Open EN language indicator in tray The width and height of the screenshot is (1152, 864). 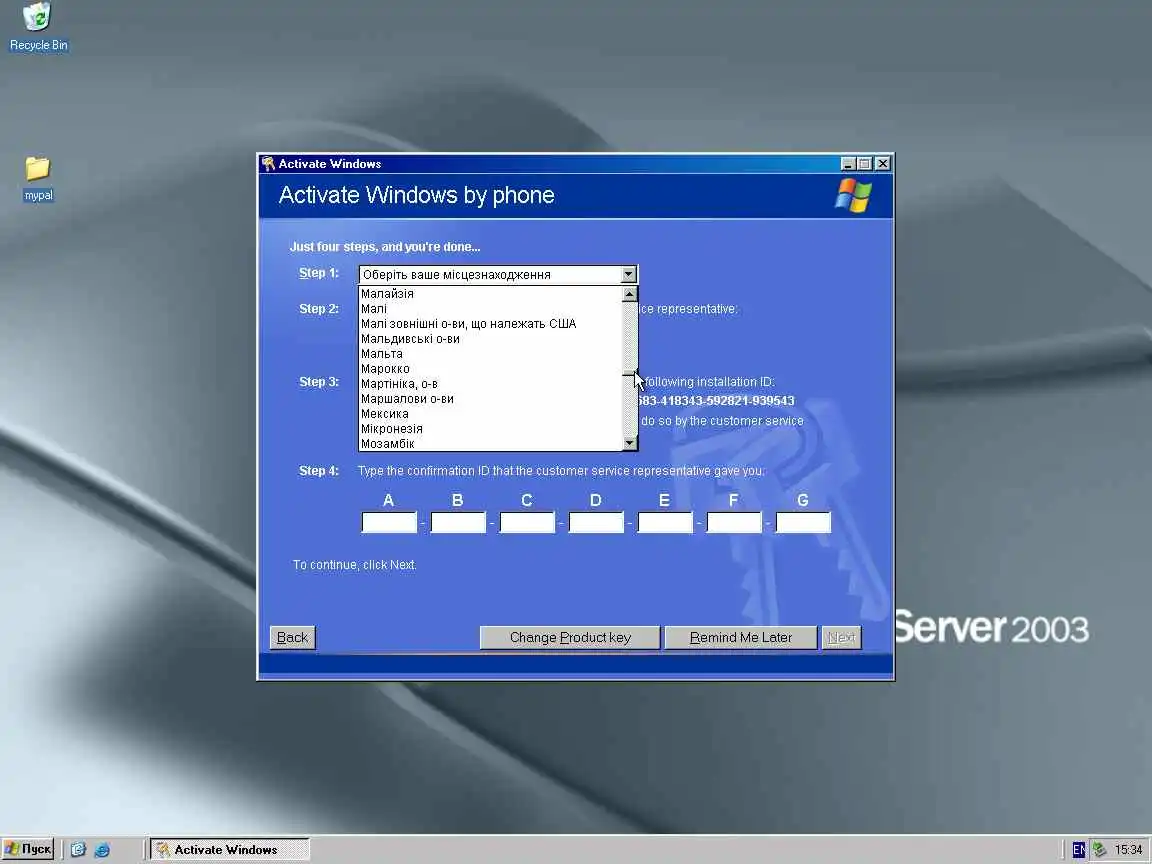tap(1078, 850)
